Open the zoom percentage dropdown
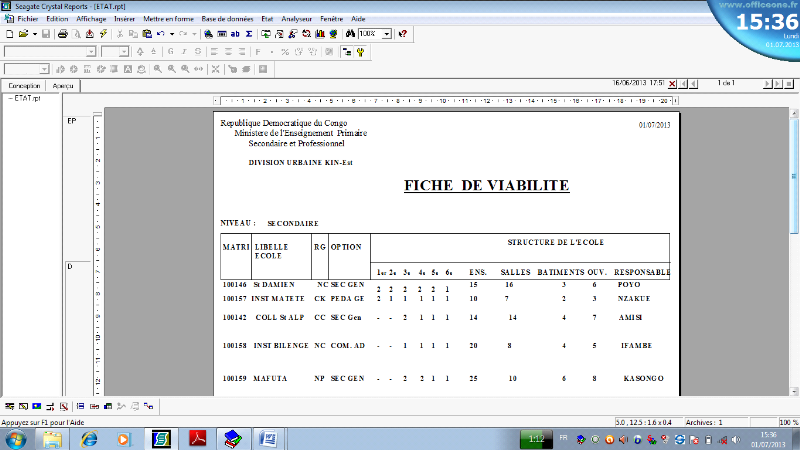 [x=385, y=34]
